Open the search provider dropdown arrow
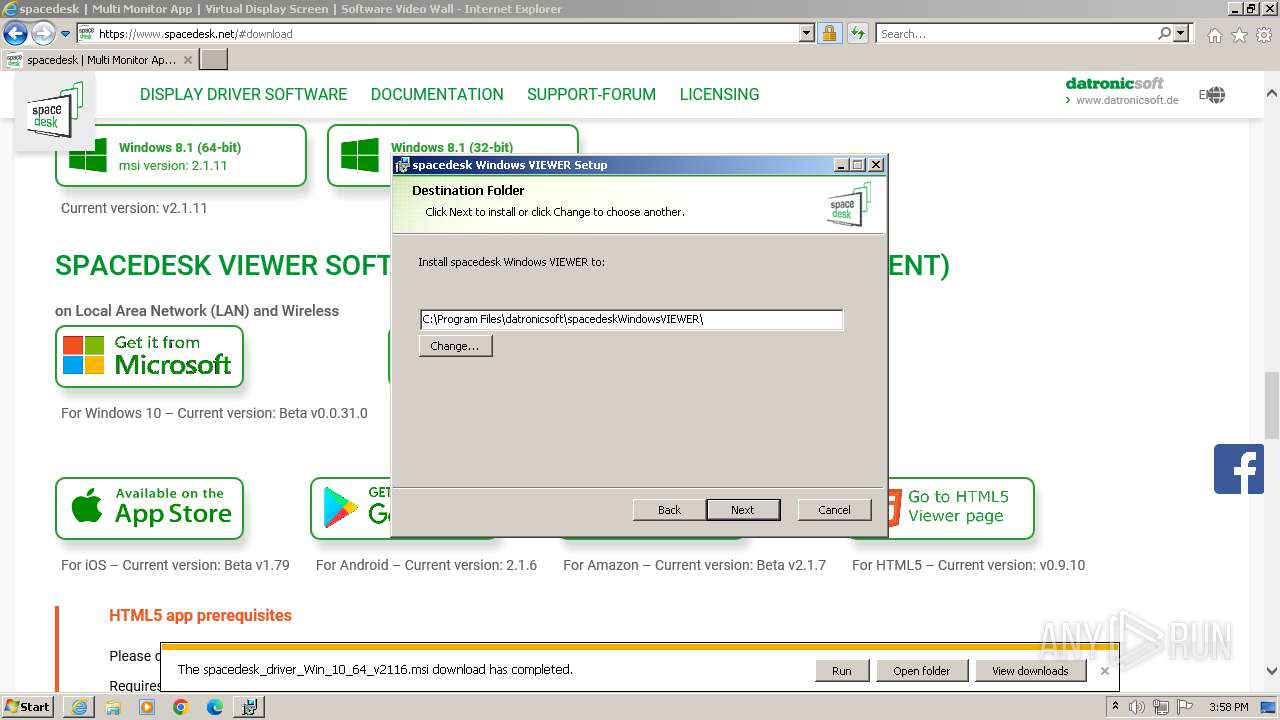1280x720 pixels. pyautogui.click(x=1181, y=33)
